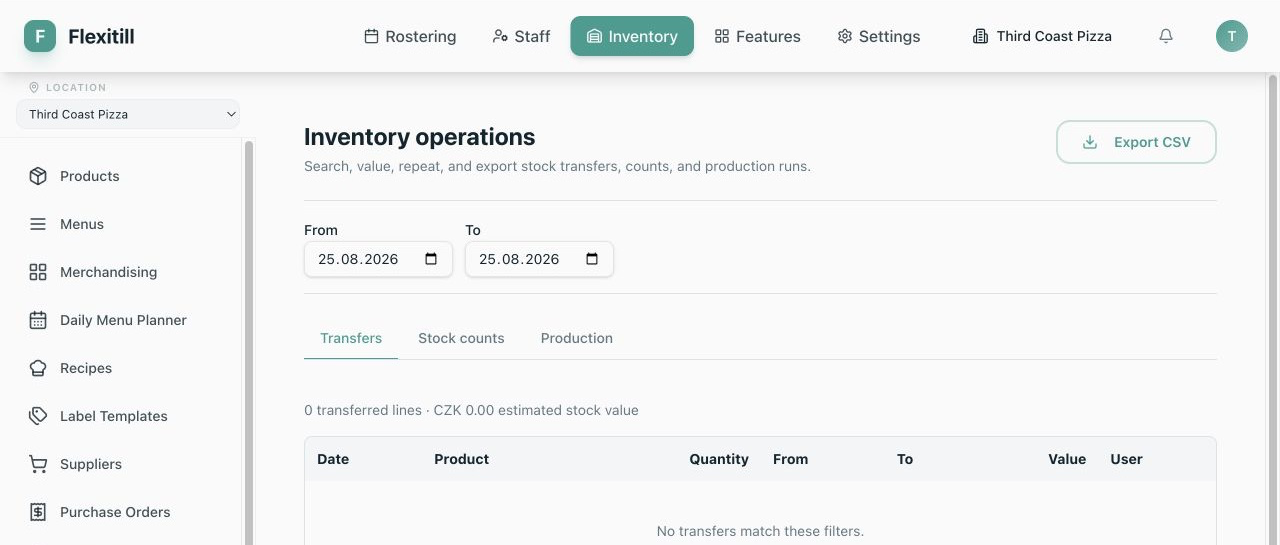The image size is (1280, 545).
Task: Click the transferred lines summary text
Action: (471, 410)
